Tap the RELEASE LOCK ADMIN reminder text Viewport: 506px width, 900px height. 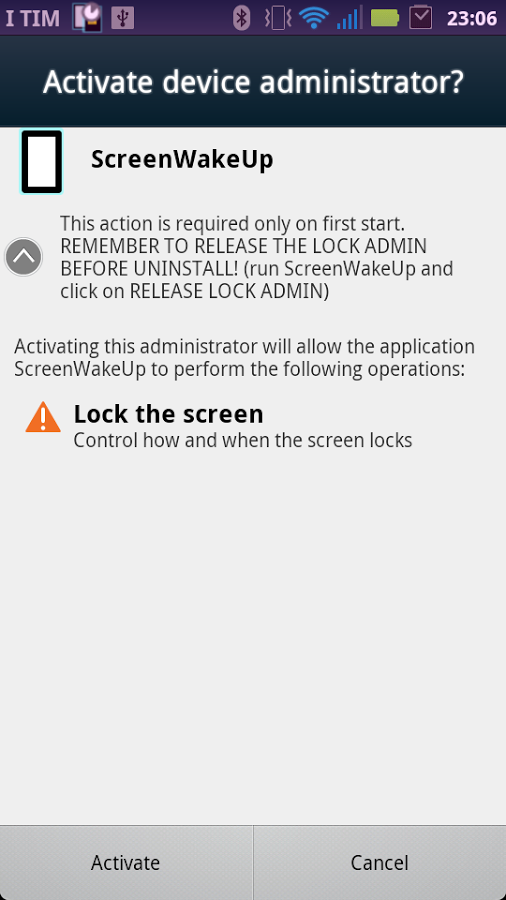click(256, 257)
